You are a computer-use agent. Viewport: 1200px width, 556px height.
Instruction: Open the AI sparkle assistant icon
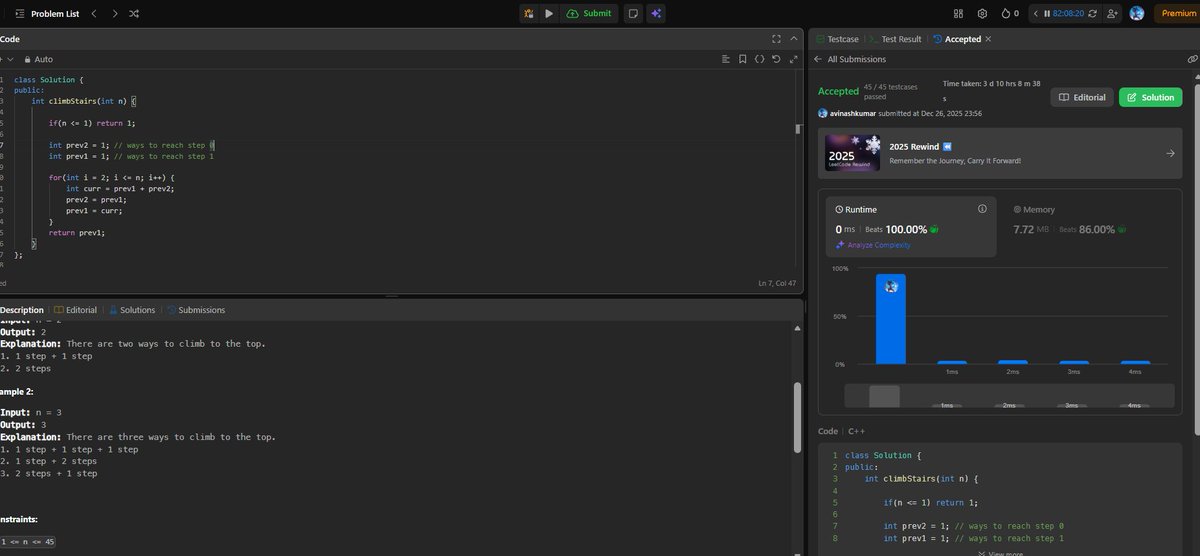[x=656, y=13]
